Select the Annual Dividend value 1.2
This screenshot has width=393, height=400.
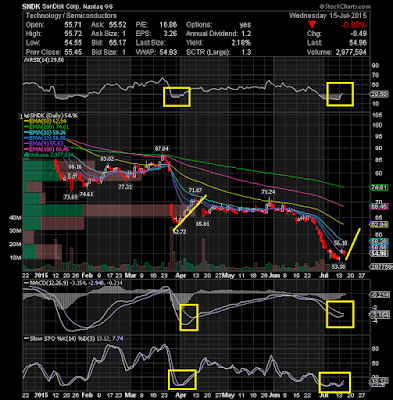[246, 34]
